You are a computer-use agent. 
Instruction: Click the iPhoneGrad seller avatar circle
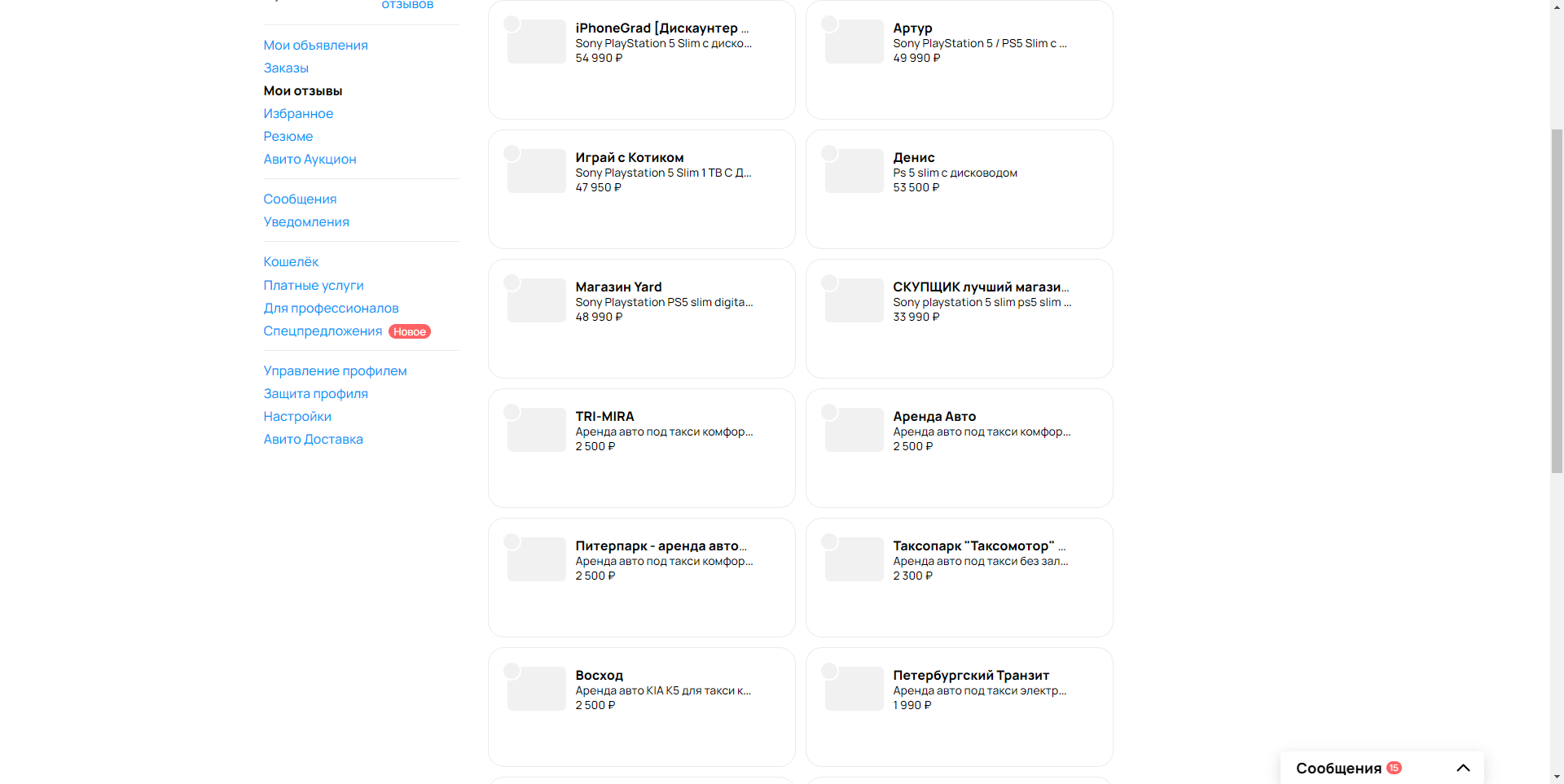point(512,24)
